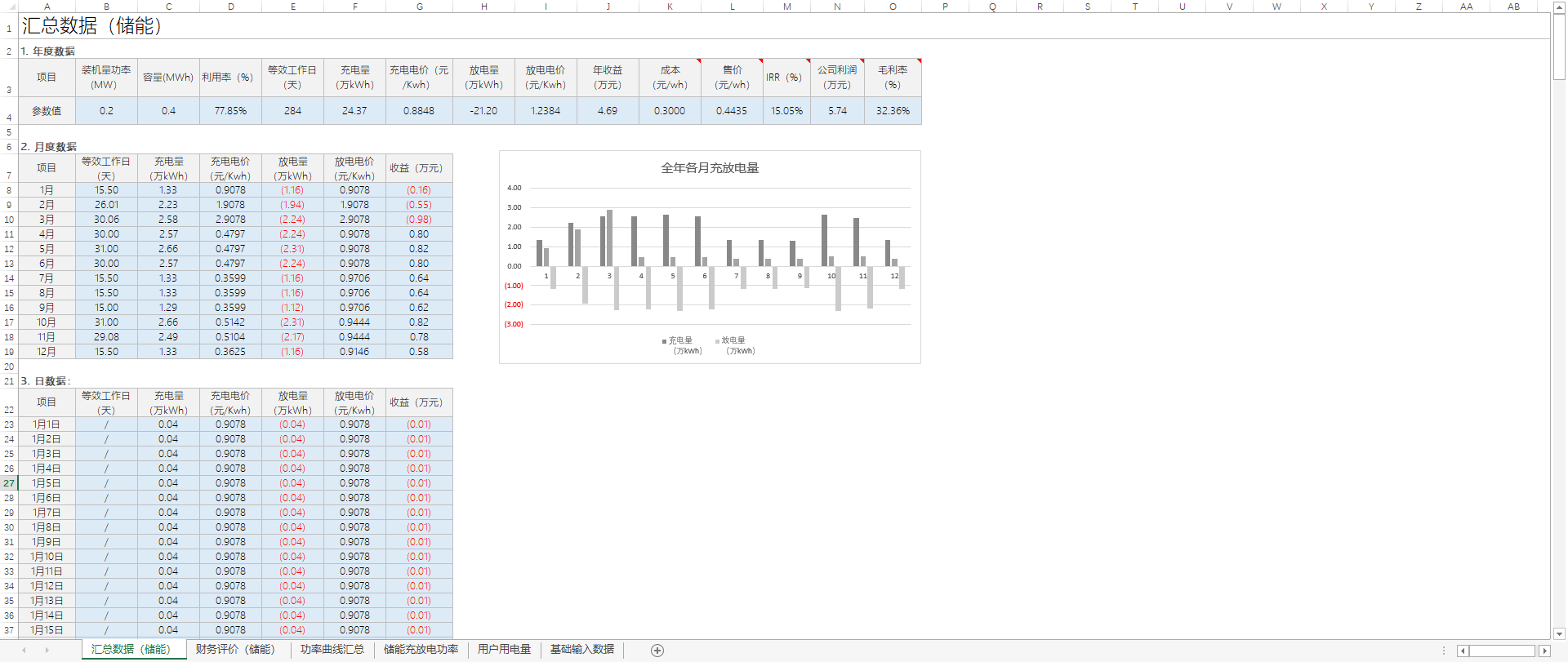Viewport: 1568px width, 662px height.
Task: Open the 功率曲线汇总 sheet tab
Action: point(332,649)
